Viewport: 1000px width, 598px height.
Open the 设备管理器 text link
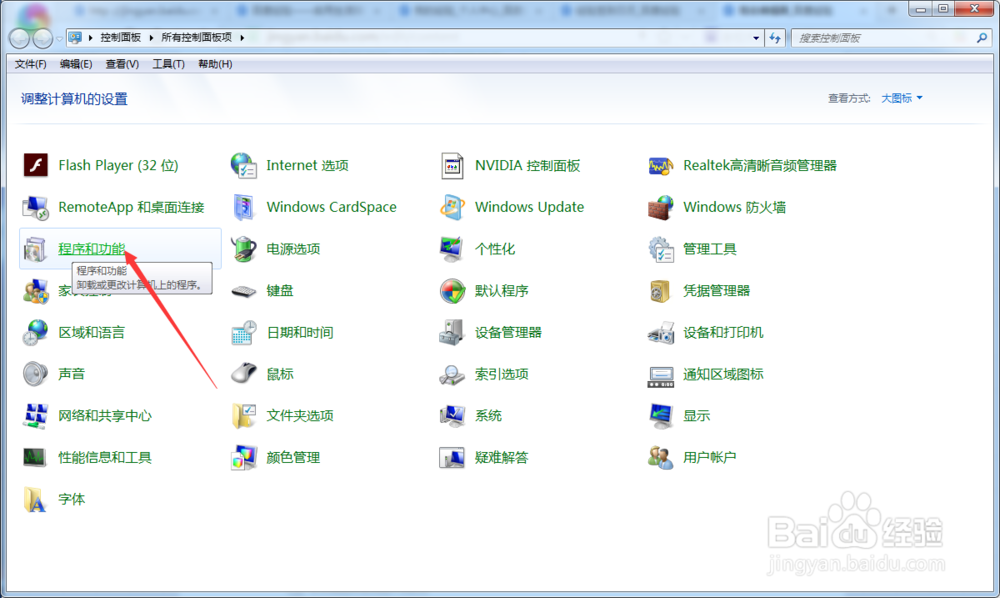click(x=508, y=332)
